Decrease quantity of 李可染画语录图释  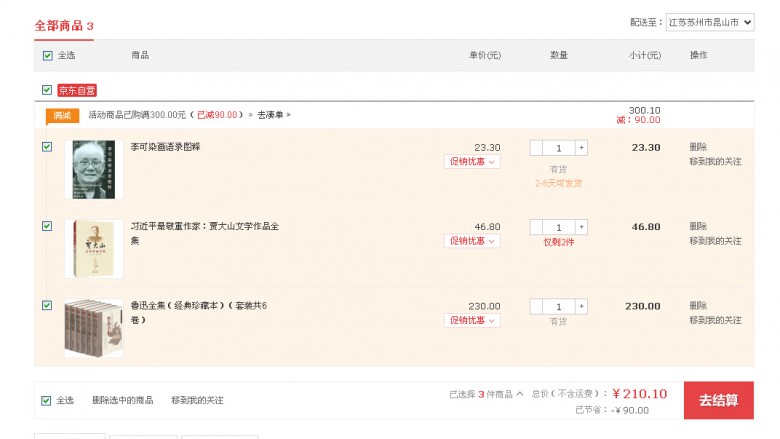(x=536, y=148)
